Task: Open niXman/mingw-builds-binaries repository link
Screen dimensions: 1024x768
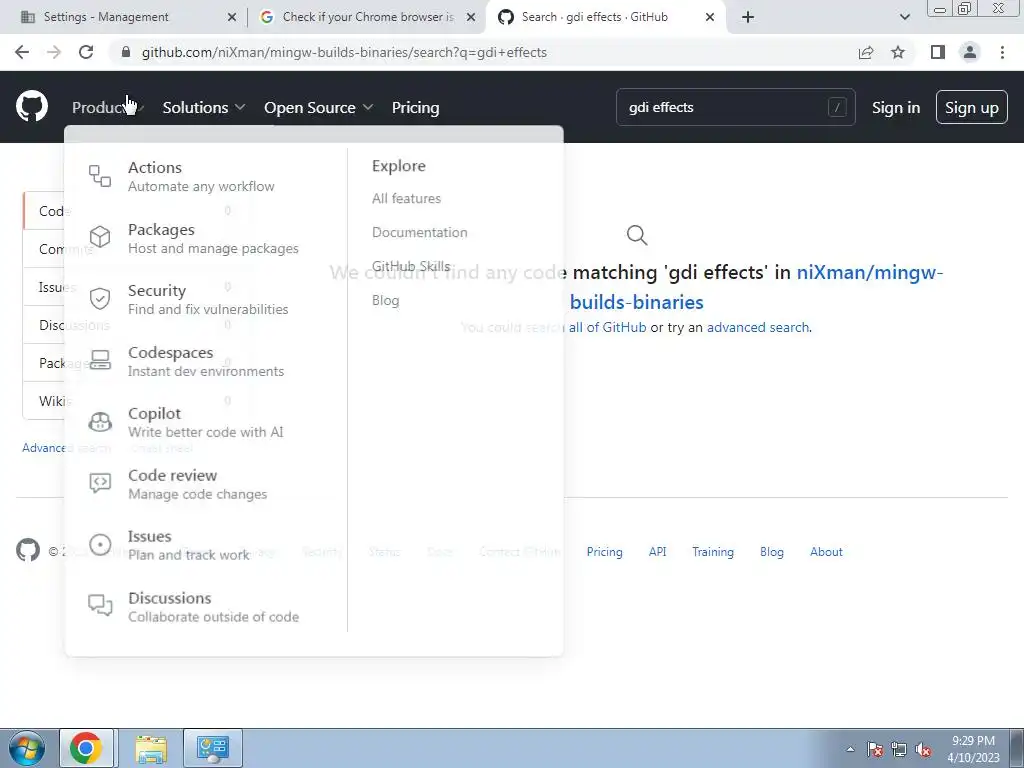Action: tap(757, 287)
